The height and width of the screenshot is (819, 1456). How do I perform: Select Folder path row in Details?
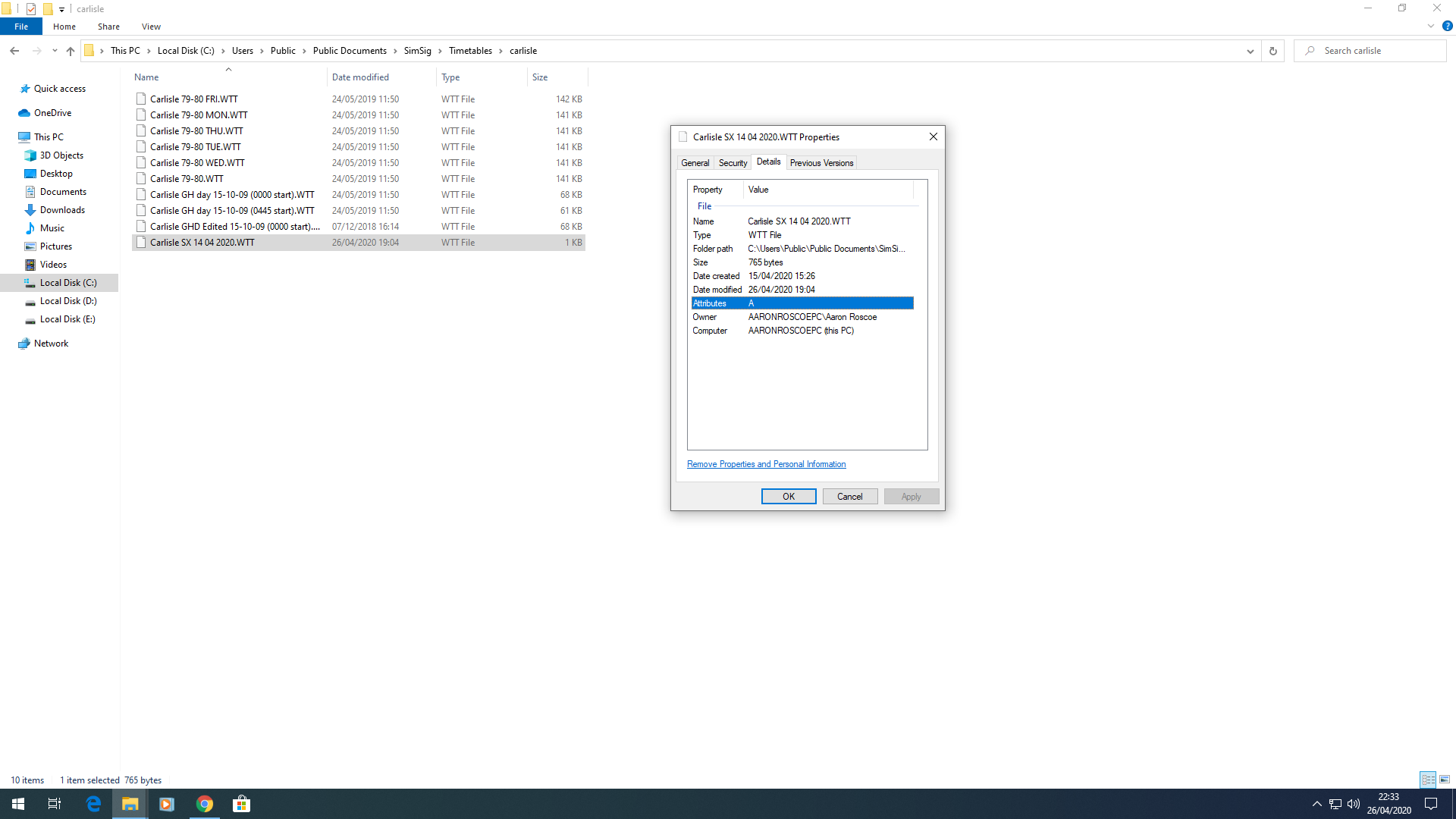pos(802,249)
